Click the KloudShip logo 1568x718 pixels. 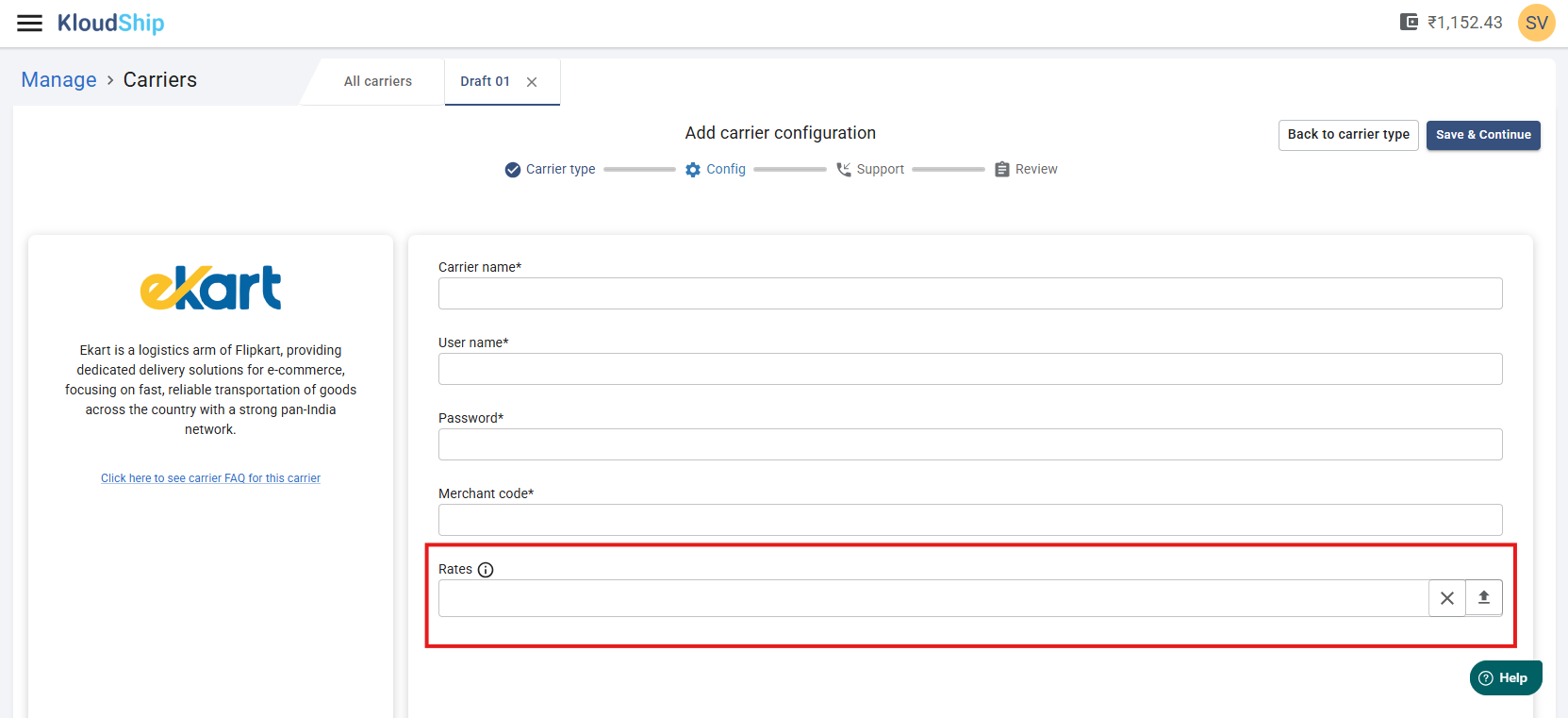click(x=110, y=24)
